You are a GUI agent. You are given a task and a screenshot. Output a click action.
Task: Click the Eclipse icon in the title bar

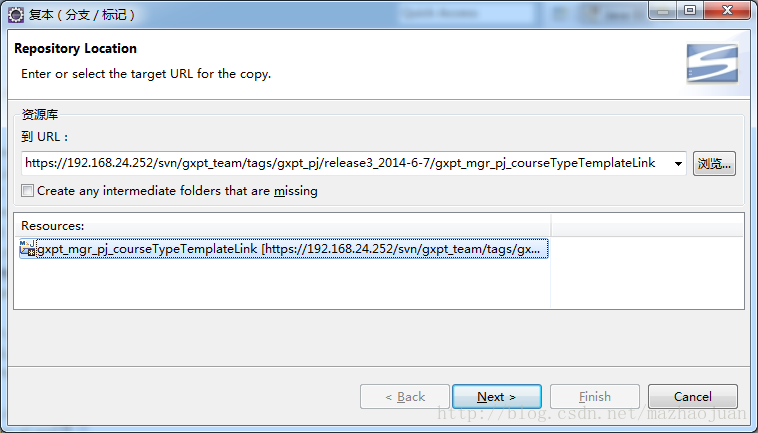16,14
